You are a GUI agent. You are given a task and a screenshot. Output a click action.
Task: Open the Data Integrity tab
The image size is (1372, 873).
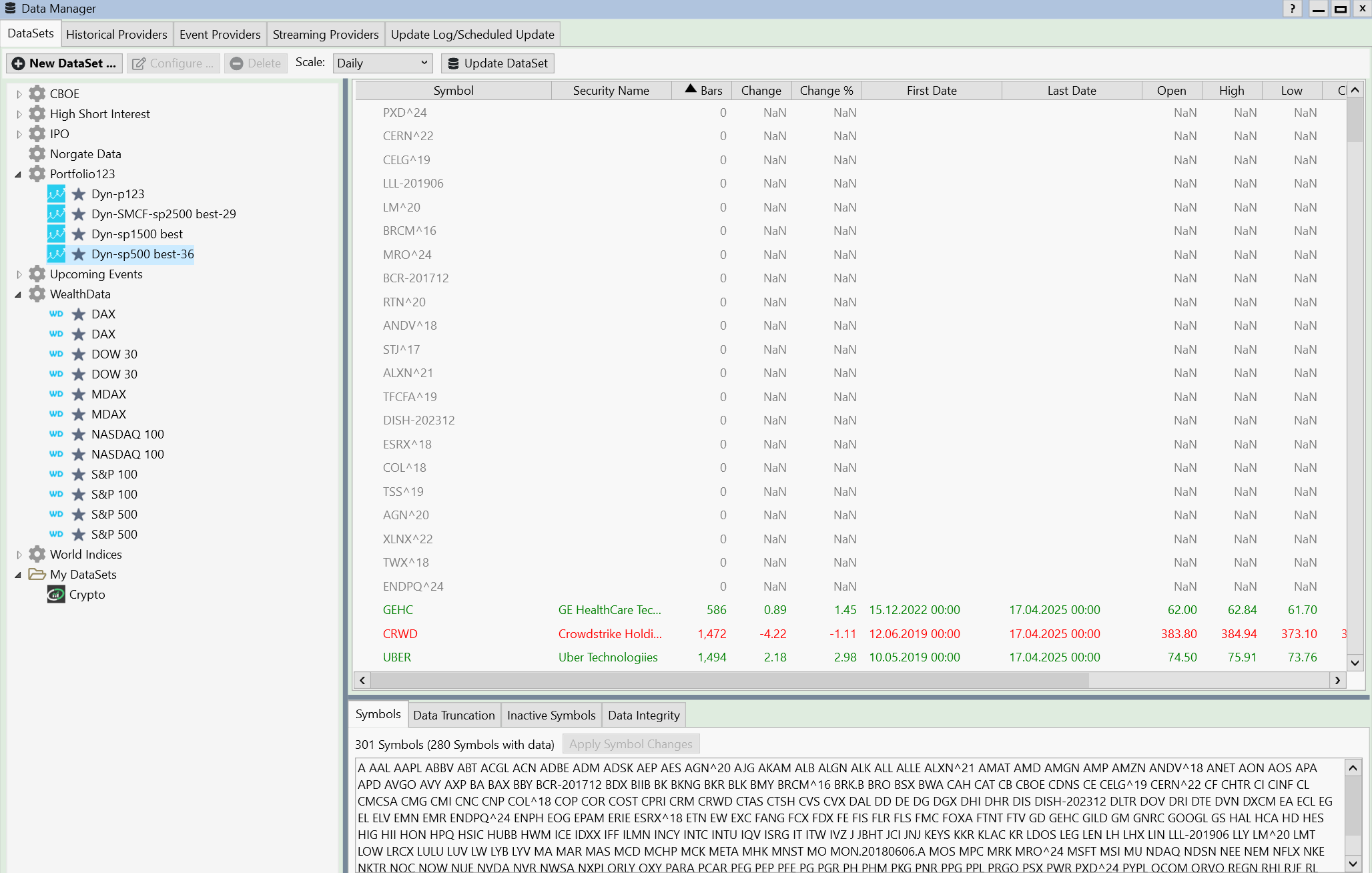click(643, 715)
